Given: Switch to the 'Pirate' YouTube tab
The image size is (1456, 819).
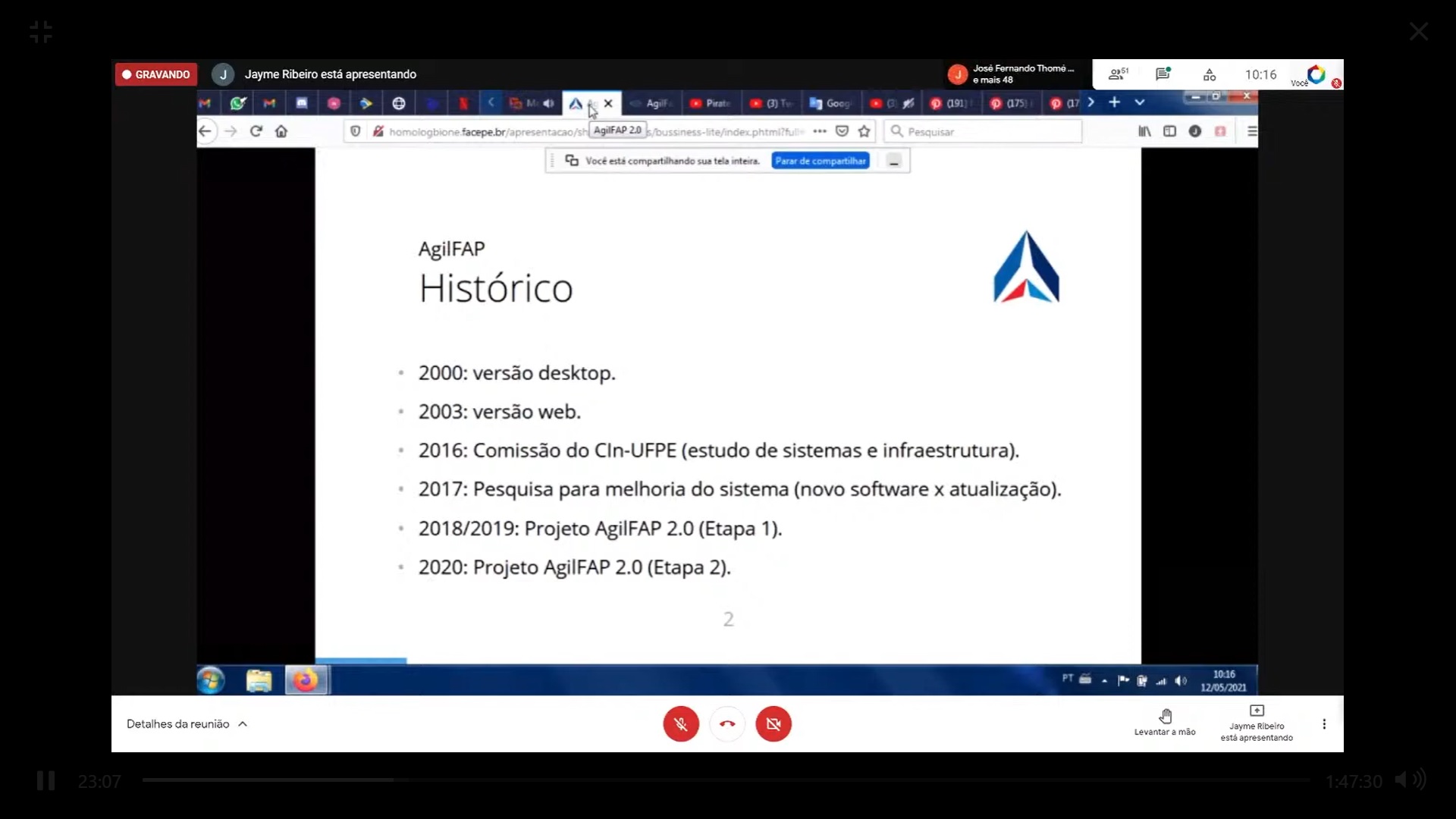Looking at the screenshot, I should 711,103.
